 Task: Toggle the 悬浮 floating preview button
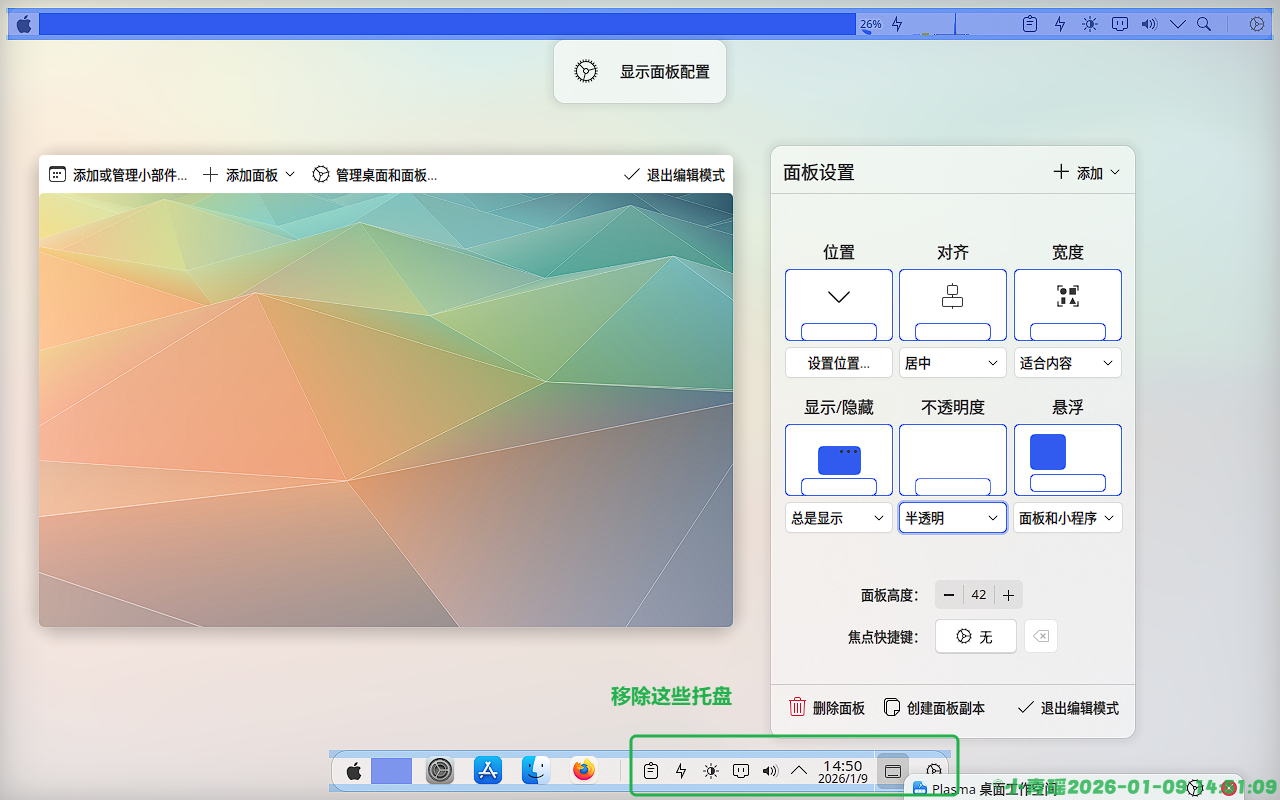(1067, 460)
